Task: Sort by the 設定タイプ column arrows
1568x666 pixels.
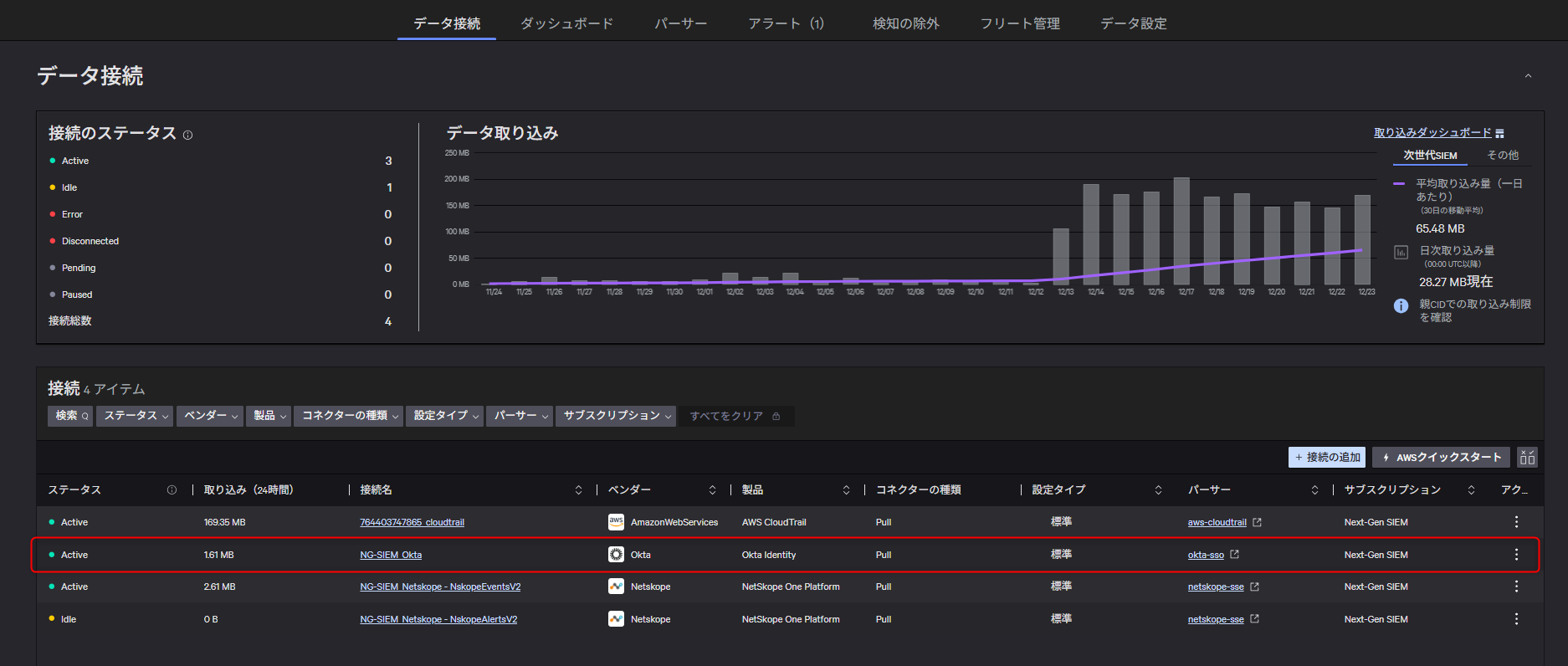Action: click(x=1158, y=490)
